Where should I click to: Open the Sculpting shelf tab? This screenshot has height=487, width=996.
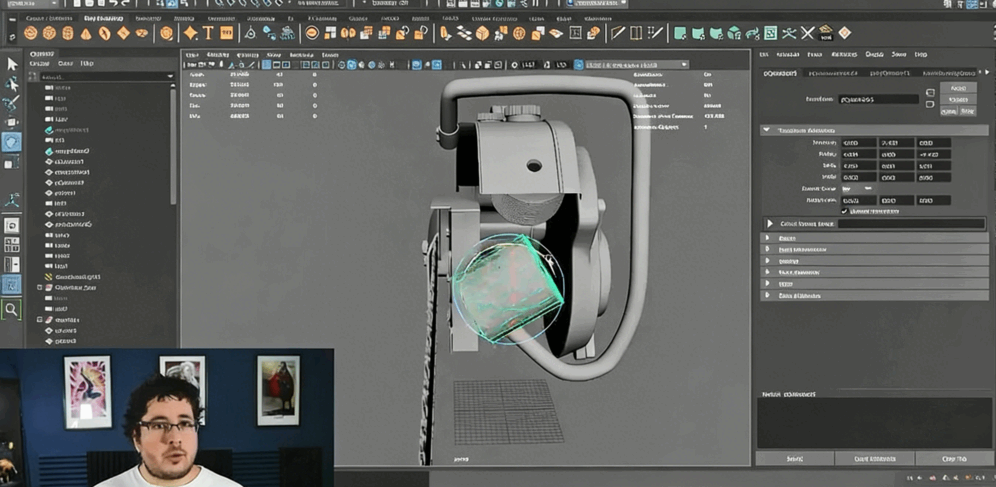click(x=149, y=18)
